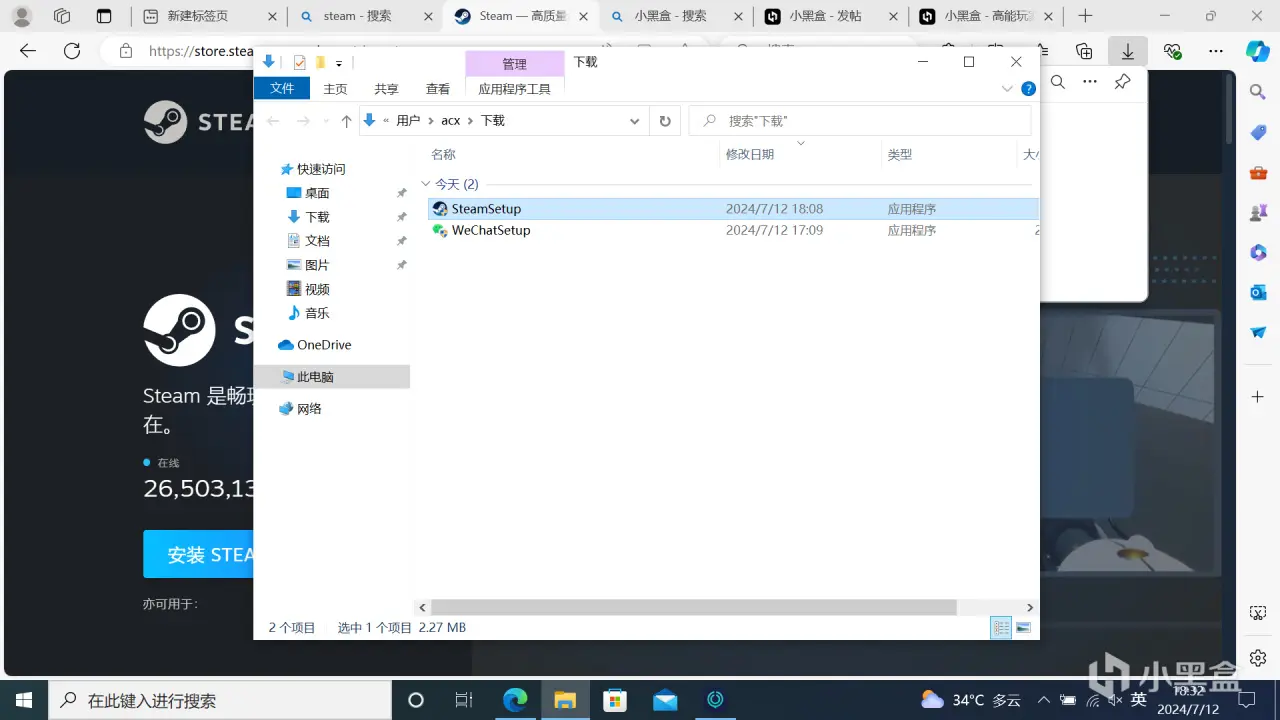Select 桌面 in quick access
The image size is (1280, 720).
[317, 193]
